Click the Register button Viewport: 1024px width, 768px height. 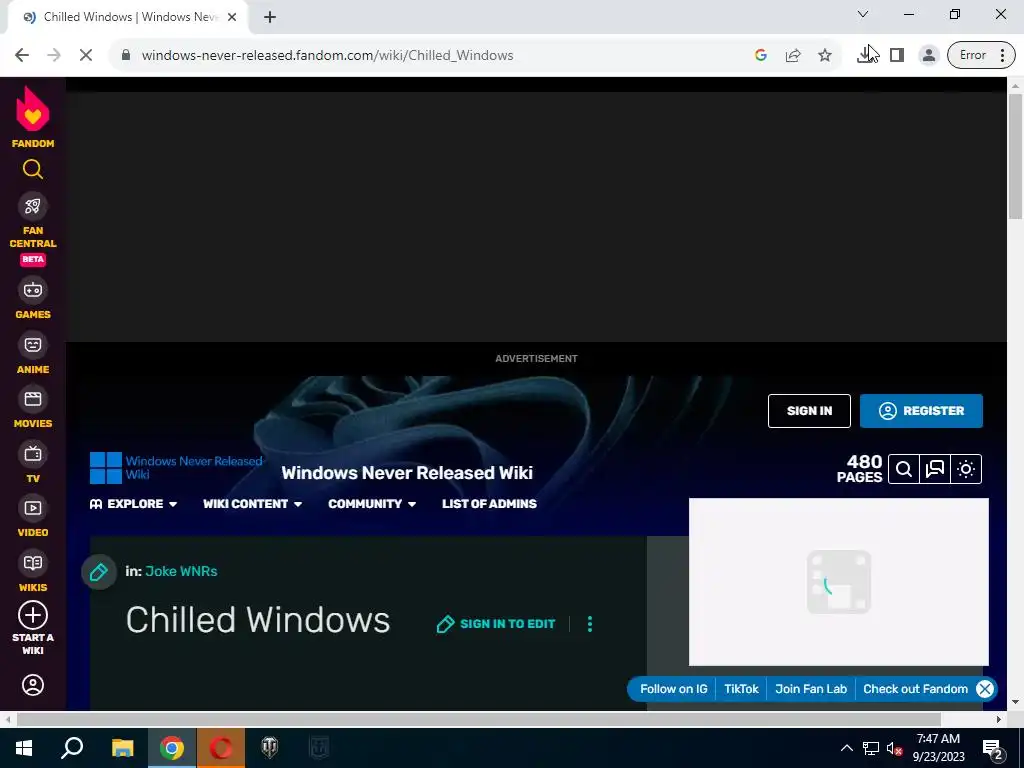pyautogui.click(x=921, y=411)
